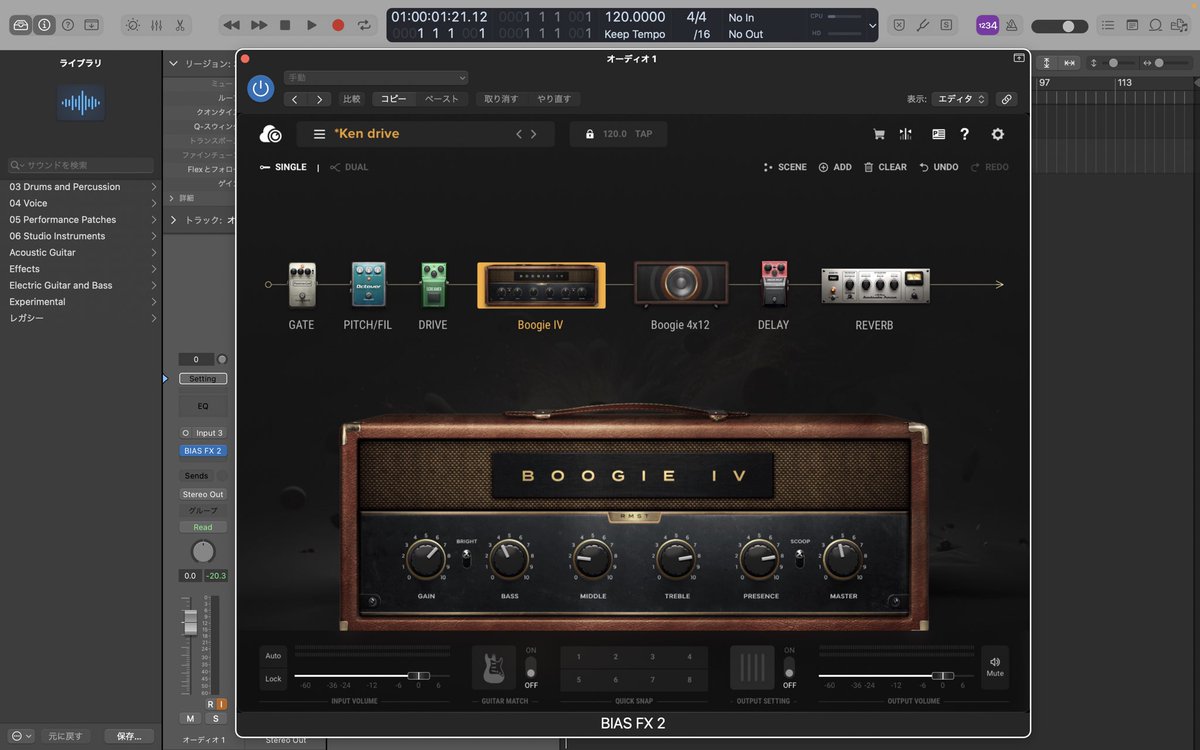
Task: Click ADD to insert a new effect
Action: click(835, 167)
